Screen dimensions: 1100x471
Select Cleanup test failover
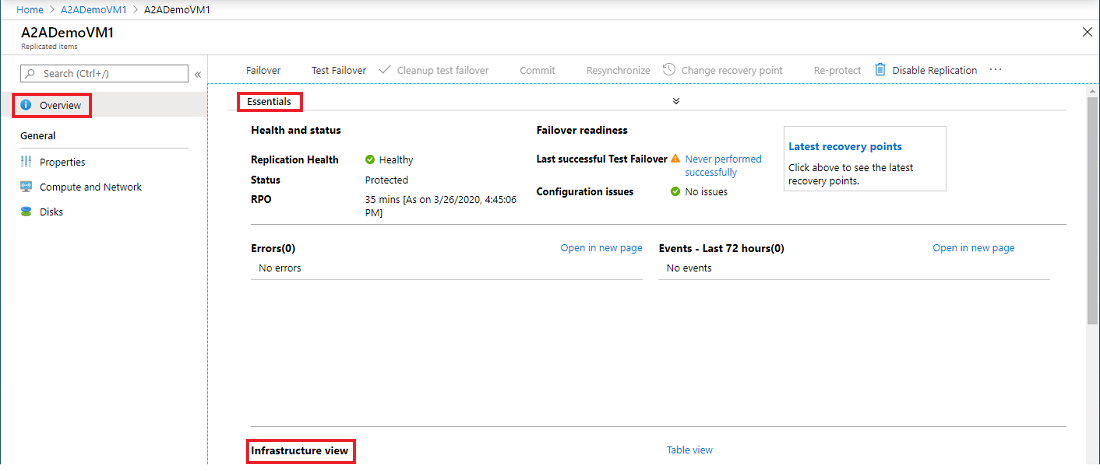tap(443, 70)
